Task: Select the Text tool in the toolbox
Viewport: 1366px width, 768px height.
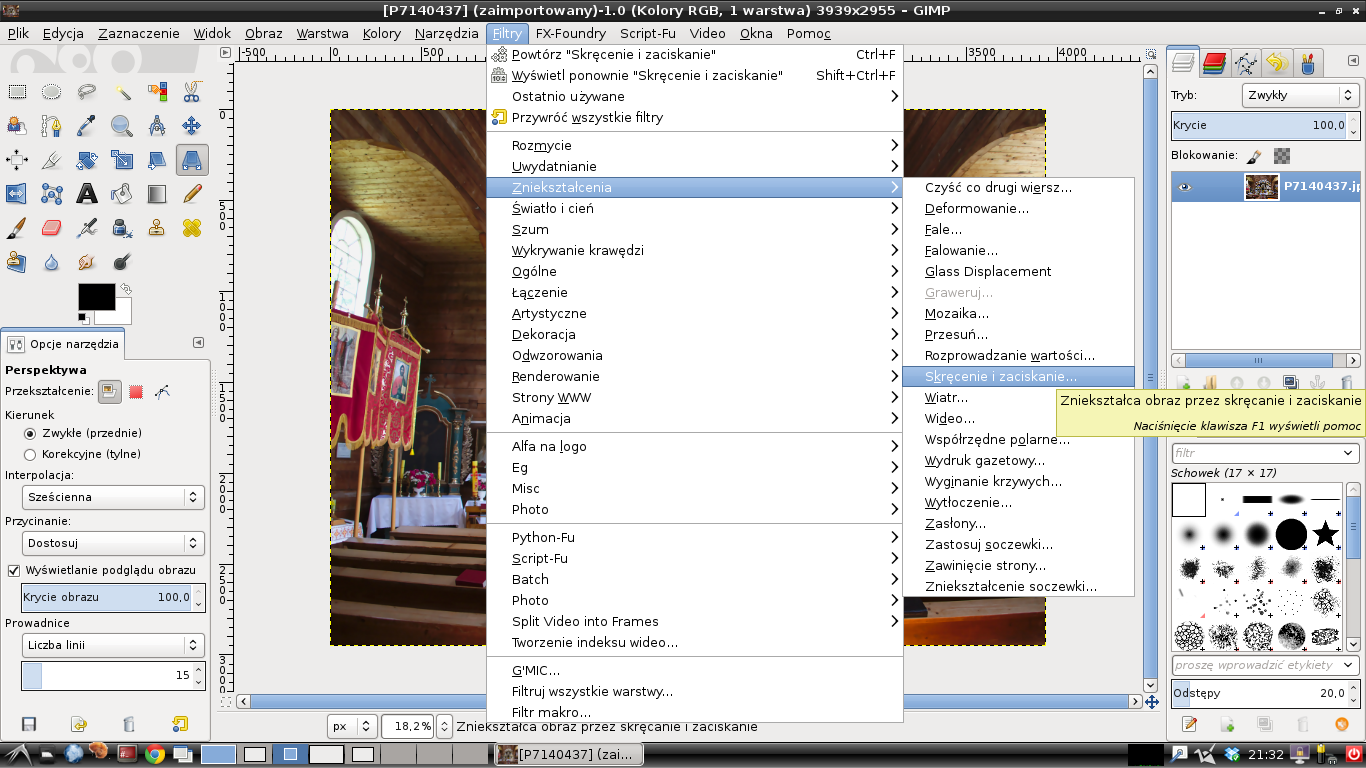Action: coord(87,194)
